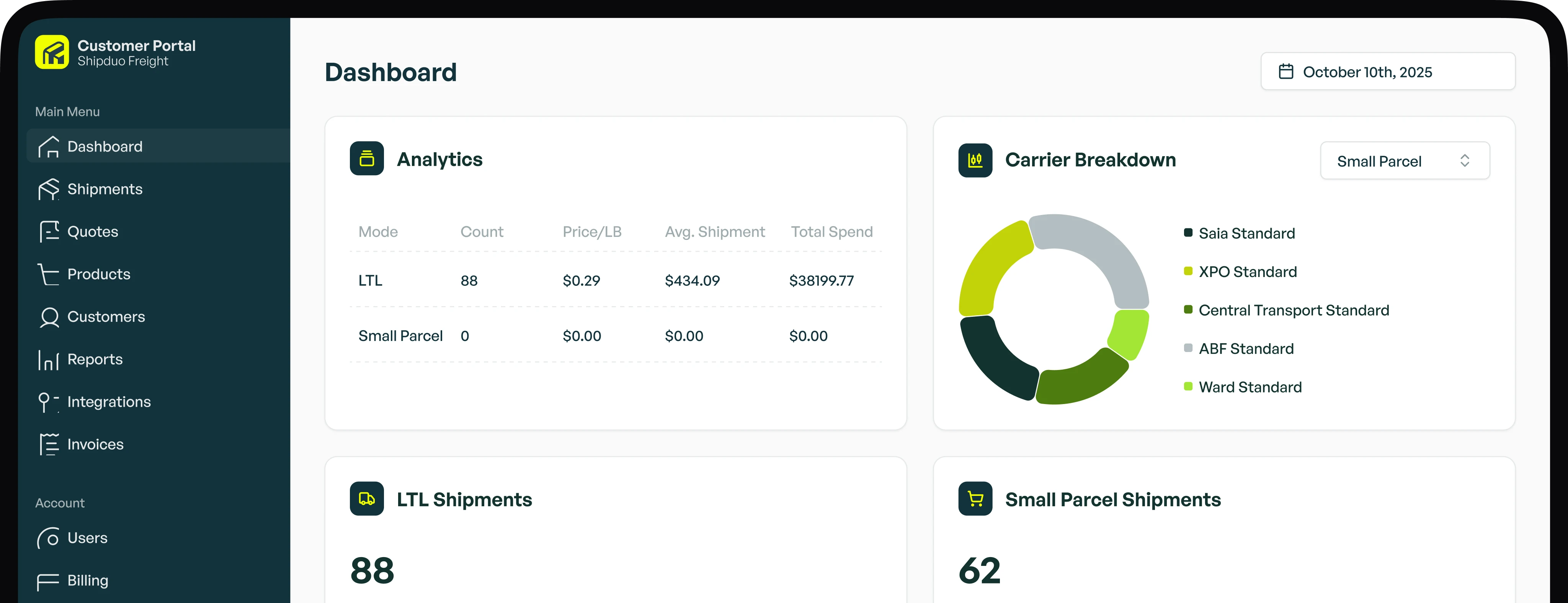Click the Reports bar chart icon
This screenshot has width=1568, height=603.
(49, 360)
